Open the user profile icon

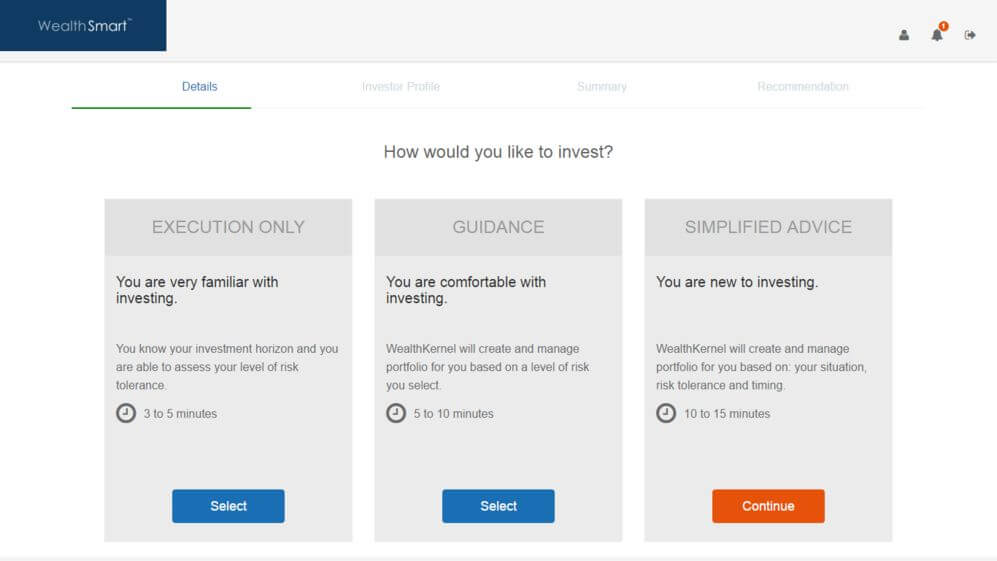(x=904, y=35)
